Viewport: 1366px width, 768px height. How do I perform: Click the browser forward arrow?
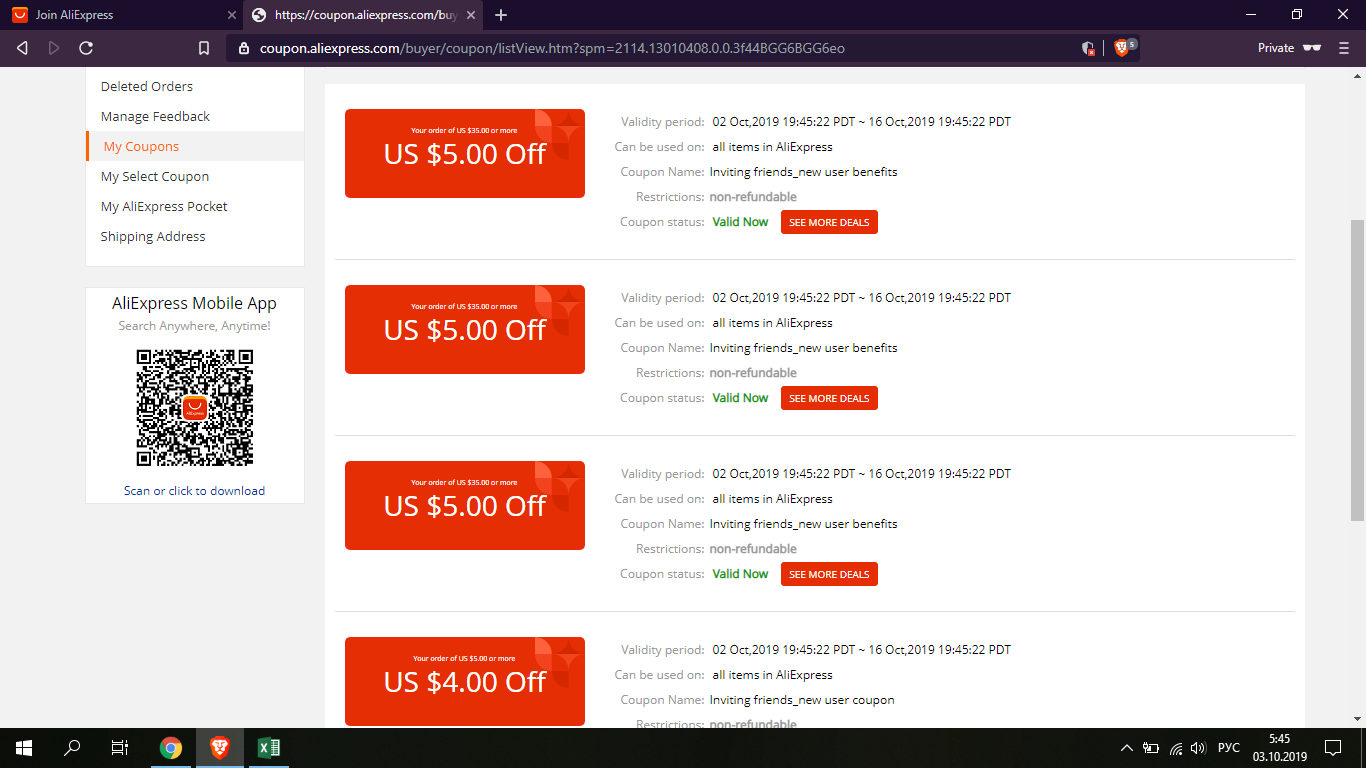click(x=54, y=48)
